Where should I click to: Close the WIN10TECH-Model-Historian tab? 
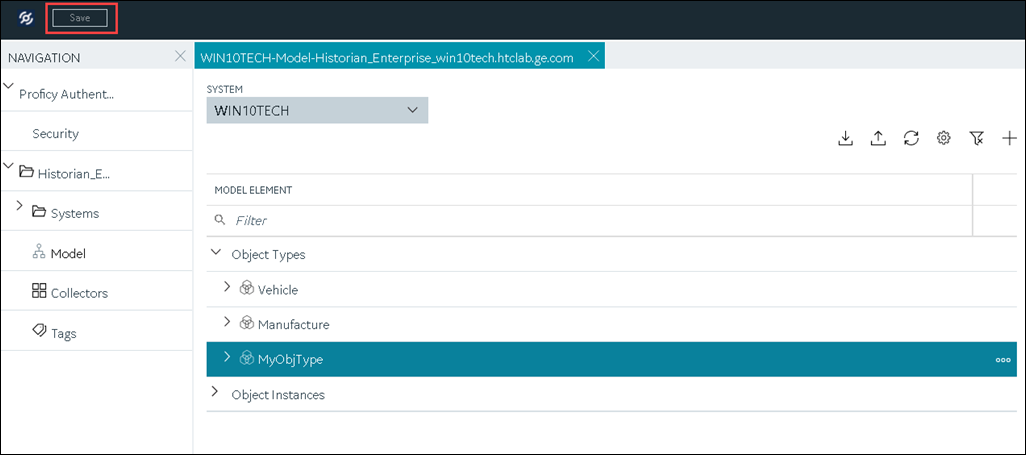coord(593,56)
